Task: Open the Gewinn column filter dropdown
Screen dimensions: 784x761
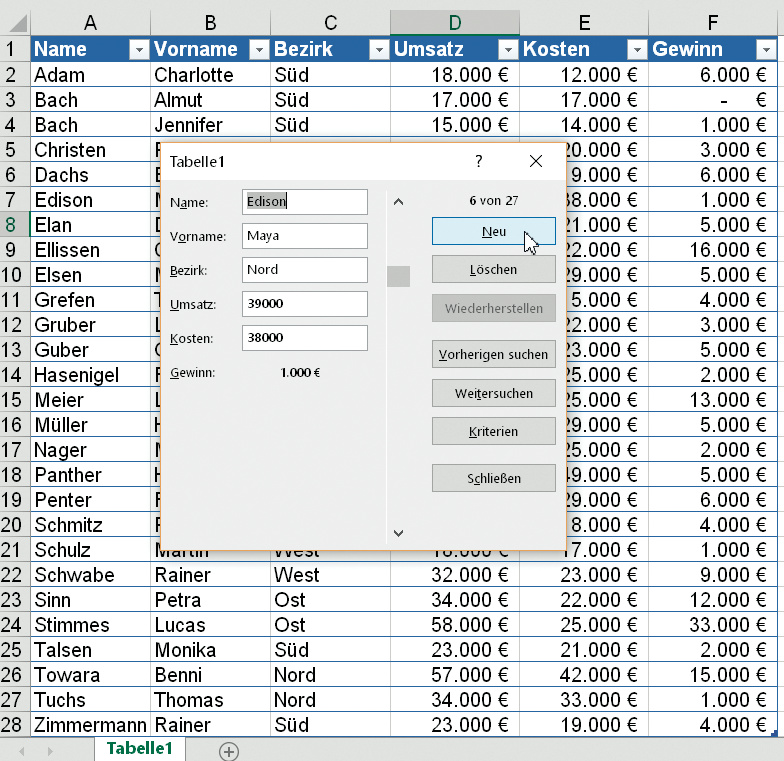Action: 767,50
